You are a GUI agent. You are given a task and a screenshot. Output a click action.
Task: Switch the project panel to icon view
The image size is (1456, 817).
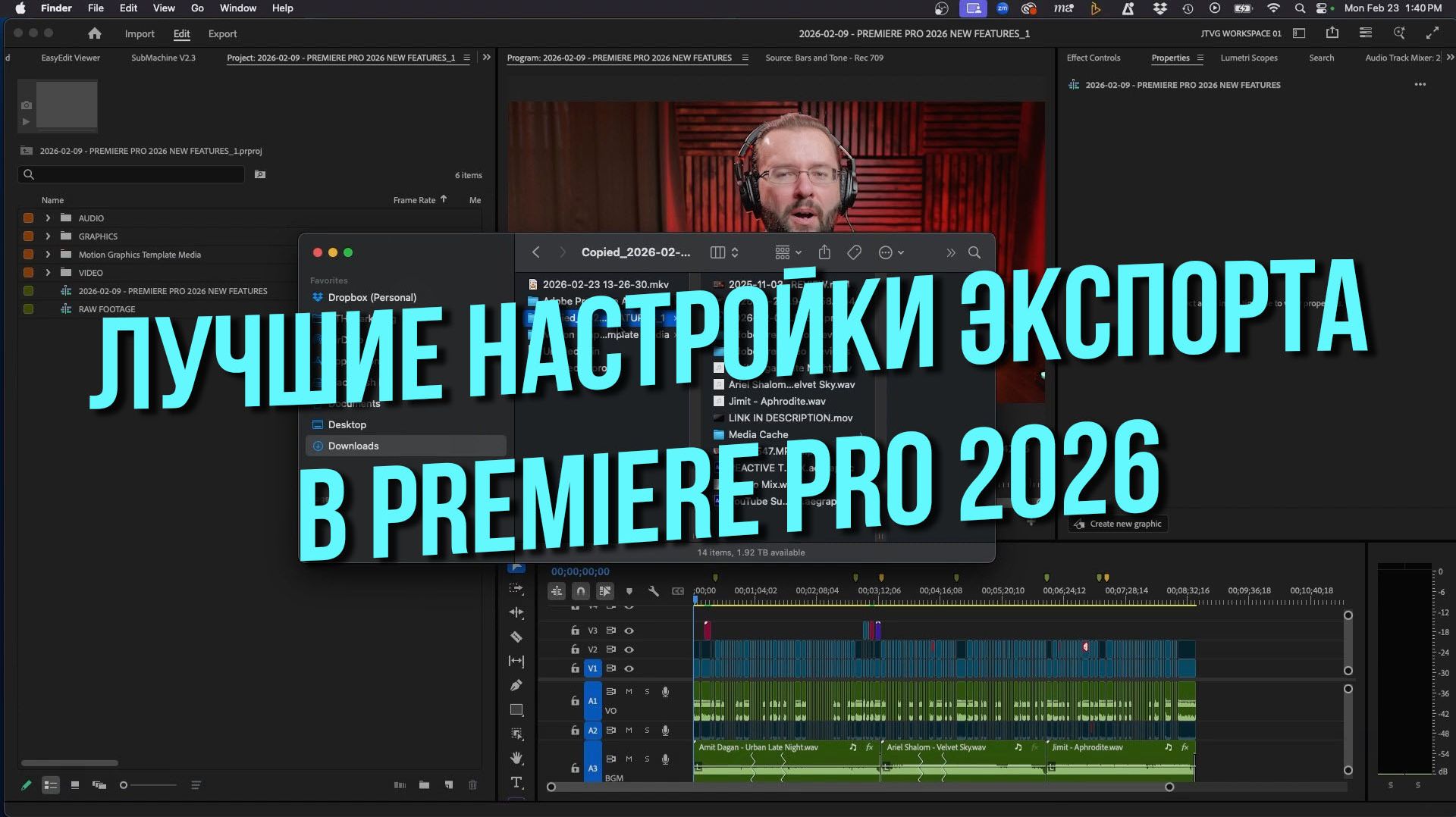pyautogui.click(x=75, y=785)
